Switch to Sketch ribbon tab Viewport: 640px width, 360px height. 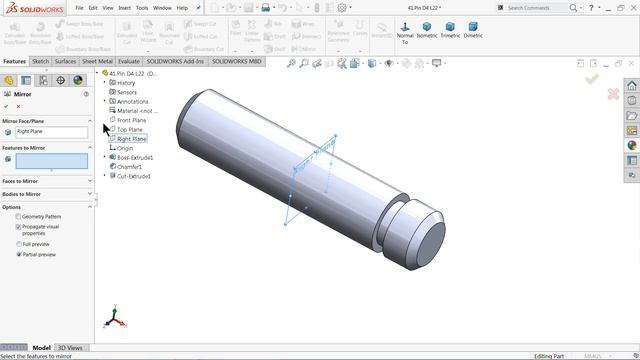[x=40, y=61]
